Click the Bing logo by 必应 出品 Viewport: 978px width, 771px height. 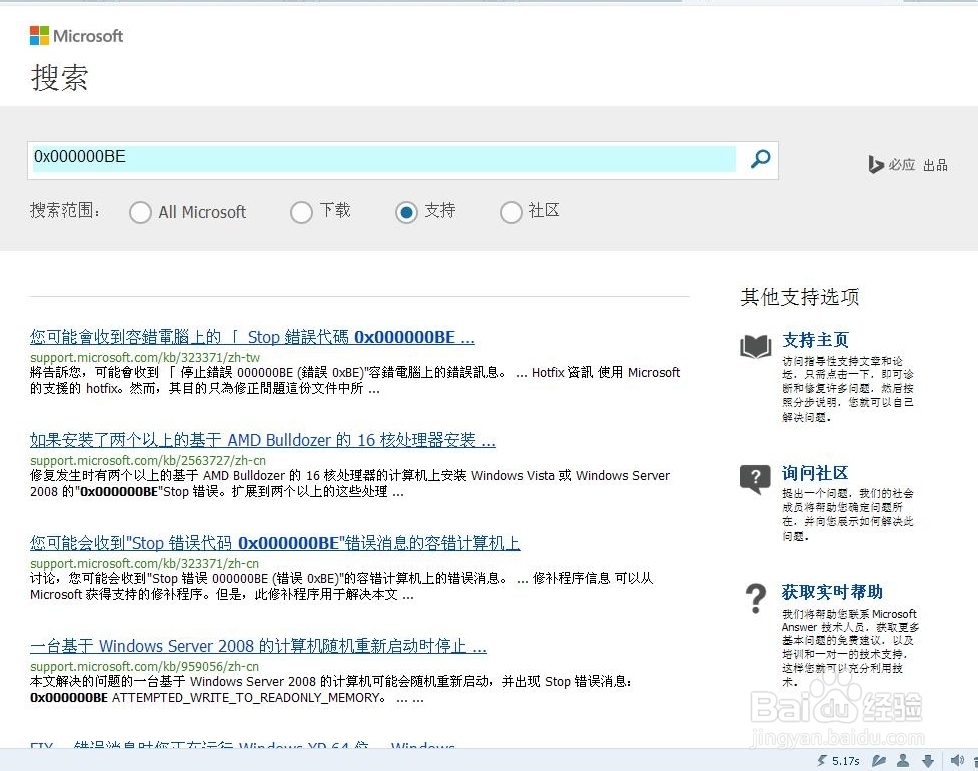tap(876, 165)
